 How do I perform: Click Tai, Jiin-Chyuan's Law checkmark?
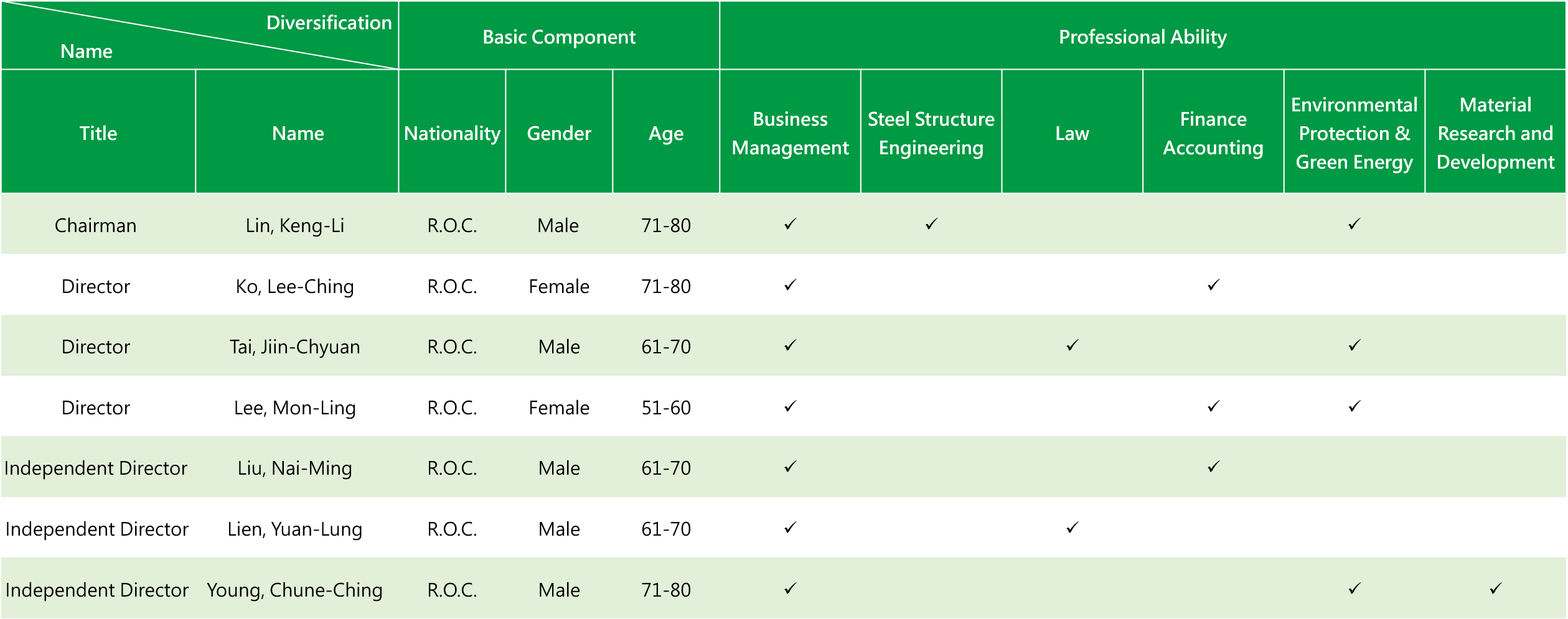coord(1072,345)
